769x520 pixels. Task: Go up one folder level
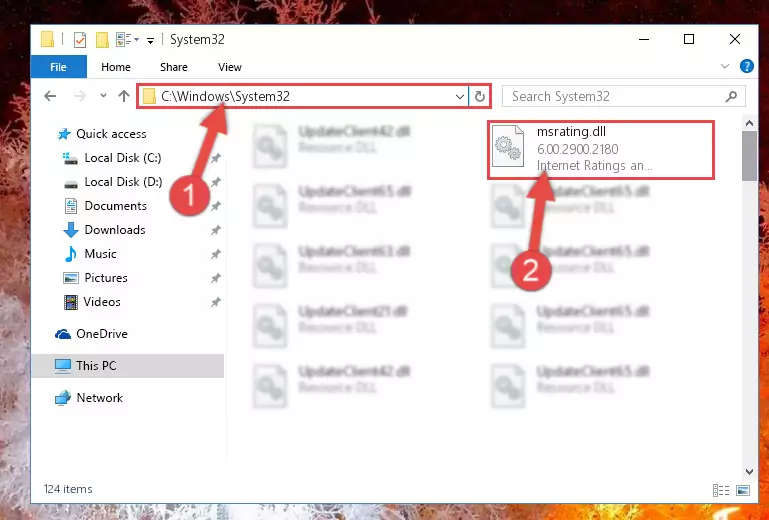[x=124, y=96]
